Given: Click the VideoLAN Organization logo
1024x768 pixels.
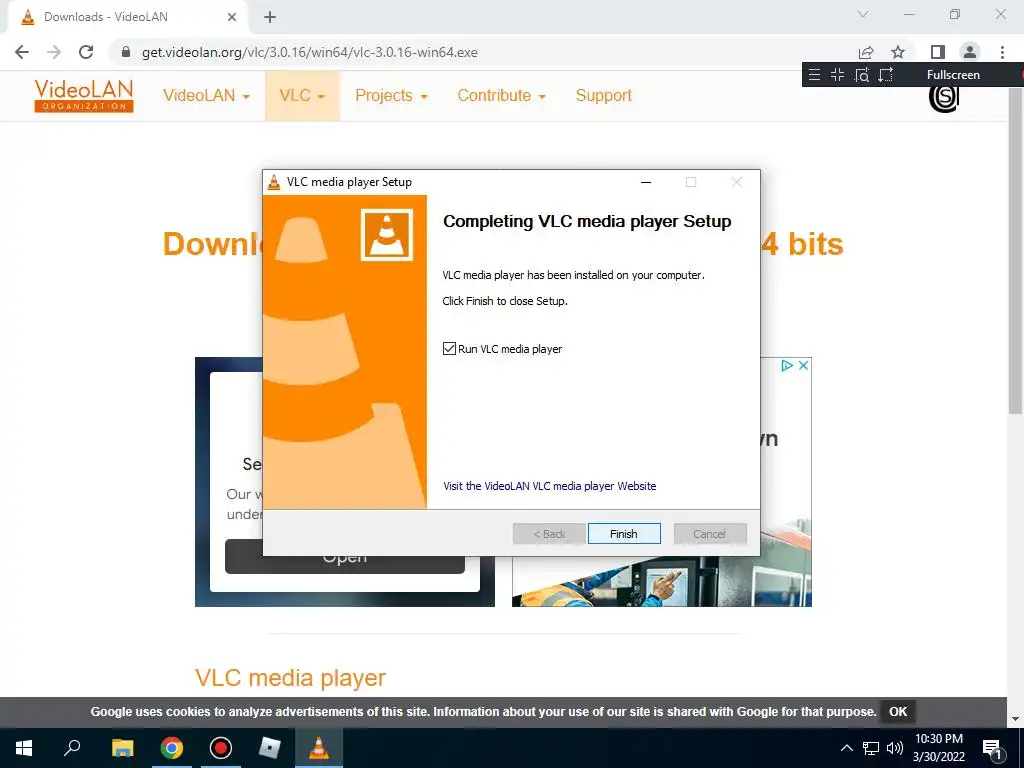Looking at the screenshot, I should pos(84,96).
